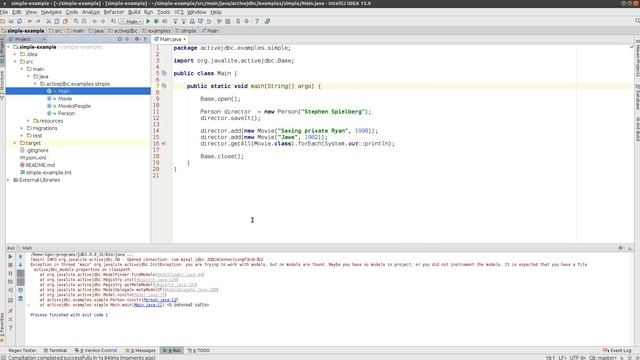
Task: Click the Close red X in Run panel
Action: pyautogui.click(x=11, y=319)
